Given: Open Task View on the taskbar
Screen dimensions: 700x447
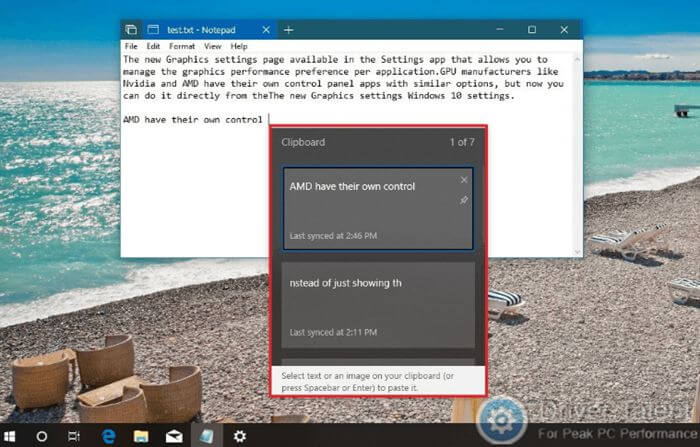Looking at the screenshot, I should tap(74, 436).
